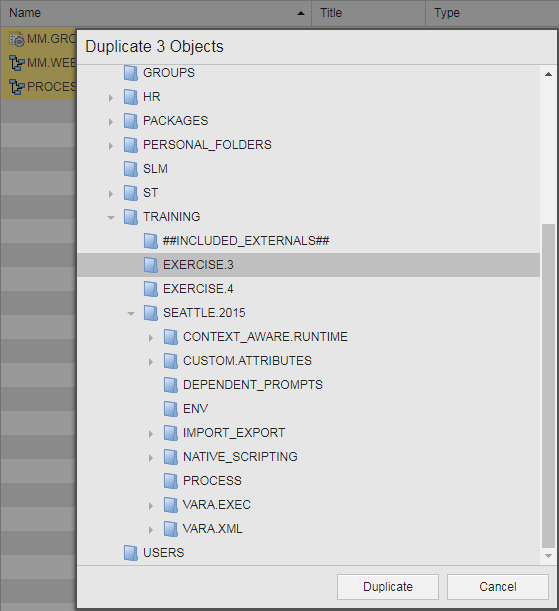The width and height of the screenshot is (559, 611).
Task: Click the Cancel button
Action: pyautogui.click(x=498, y=587)
